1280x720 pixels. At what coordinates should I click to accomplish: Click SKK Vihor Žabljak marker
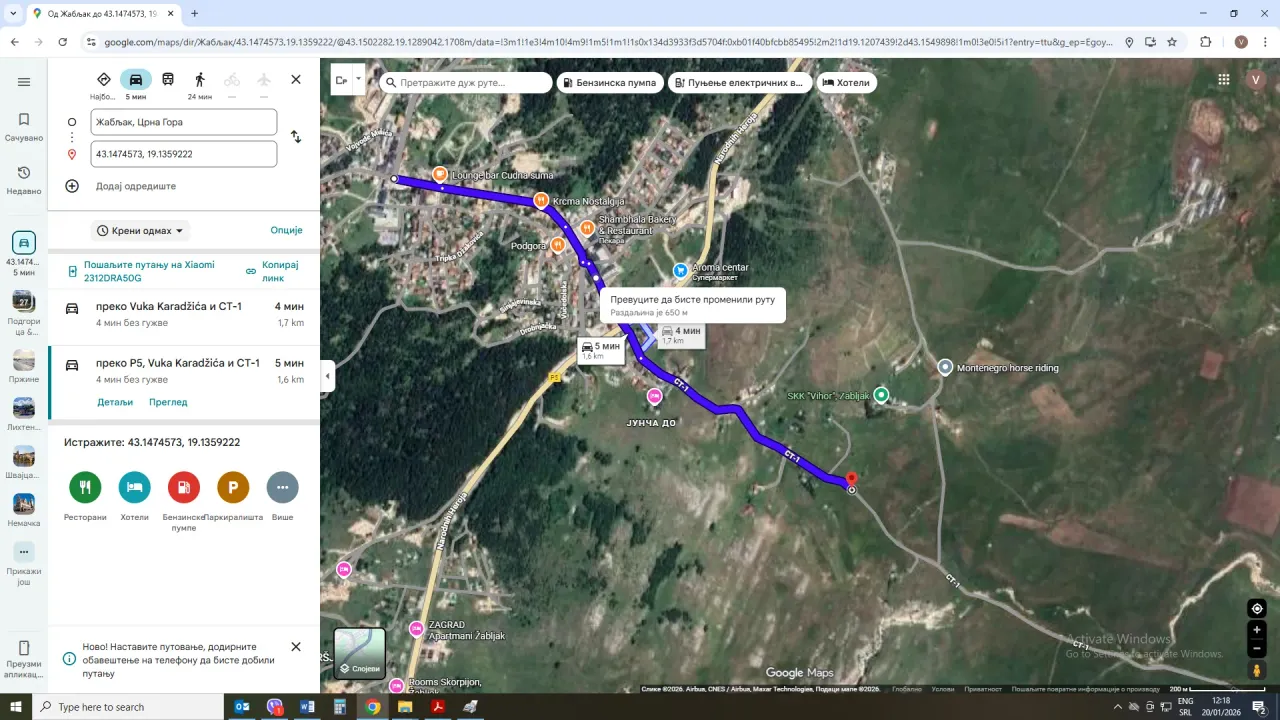(x=881, y=395)
